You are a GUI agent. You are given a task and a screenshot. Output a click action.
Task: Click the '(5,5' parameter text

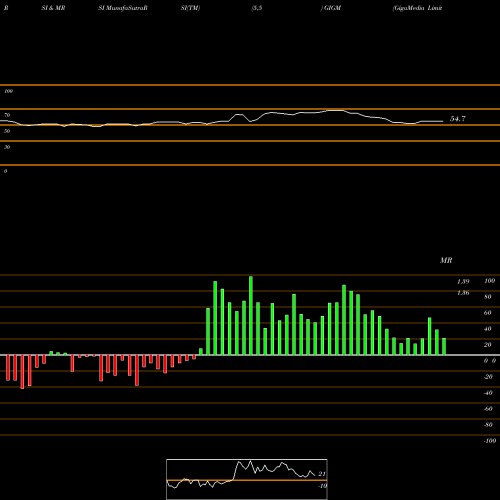257,8
